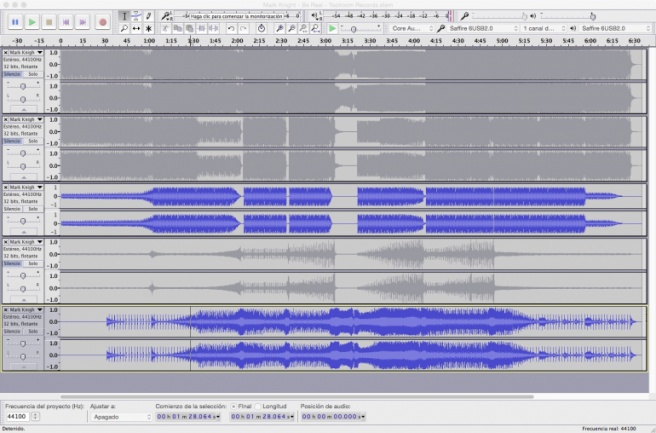Click the playback volume slider knob
This screenshot has width=656, height=433.
coord(592,16)
